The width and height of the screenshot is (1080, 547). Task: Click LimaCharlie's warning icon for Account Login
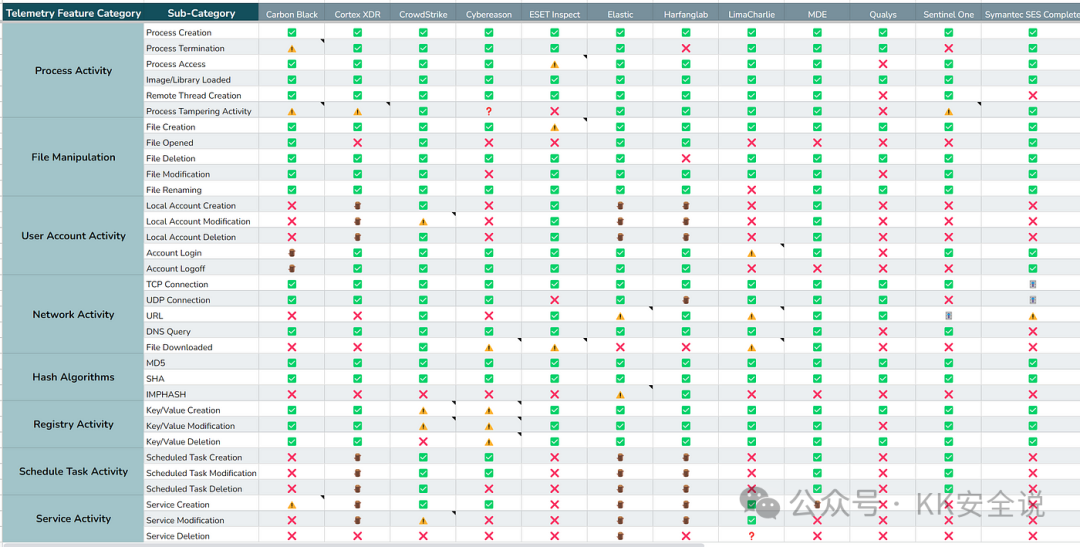point(751,253)
